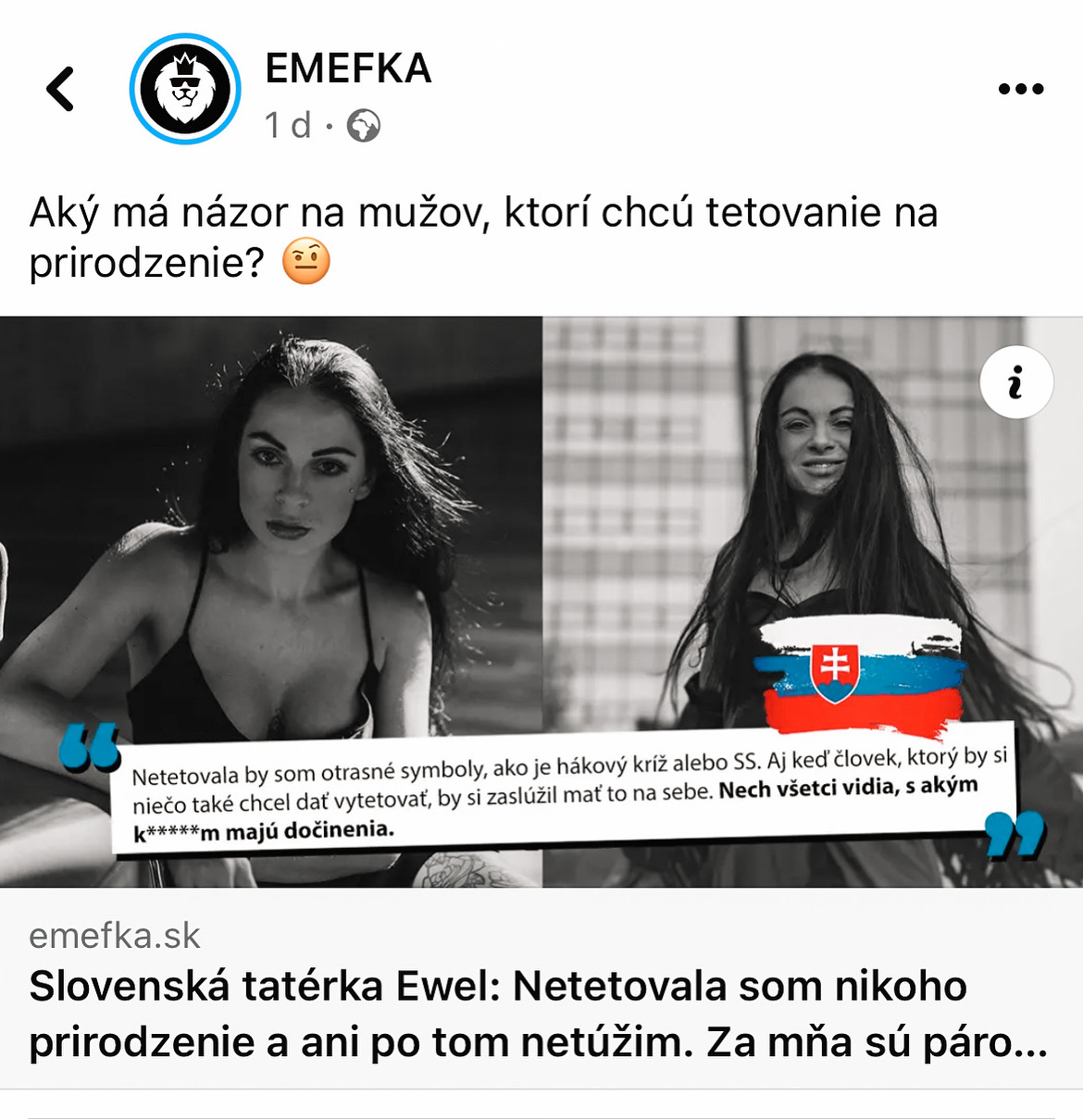The image size is (1083, 1120).
Task: Tap the round info icon on image
Action: (x=1016, y=382)
